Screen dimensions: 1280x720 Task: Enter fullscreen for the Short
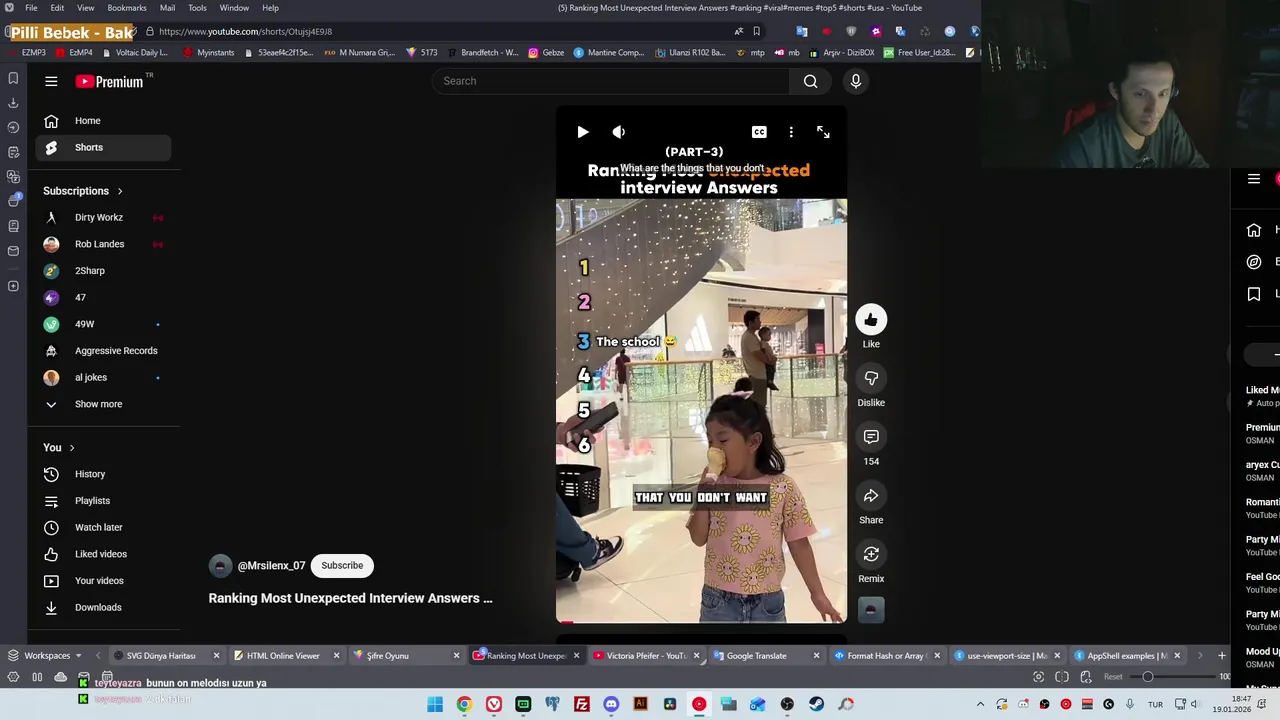(823, 132)
